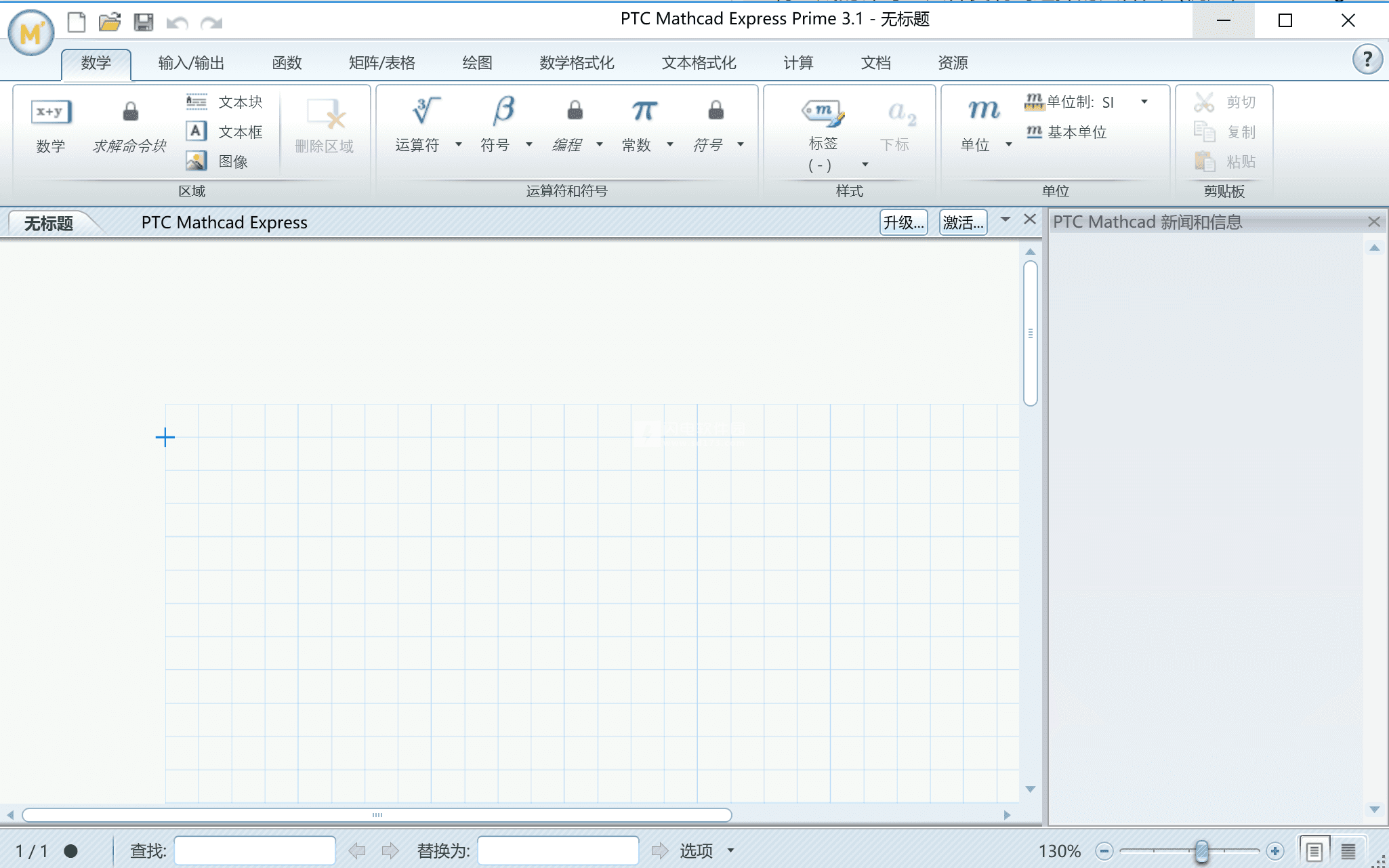Close the PTC Mathcad 新闻和信息 panel
Screen dimensions: 1389x868
click(x=1374, y=222)
